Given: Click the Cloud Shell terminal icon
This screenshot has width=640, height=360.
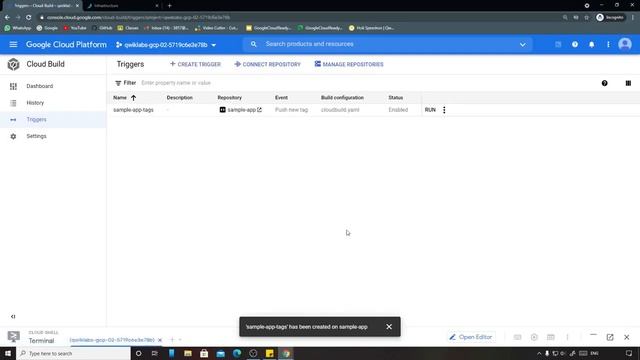Looking at the screenshot, I should (13, 337).
